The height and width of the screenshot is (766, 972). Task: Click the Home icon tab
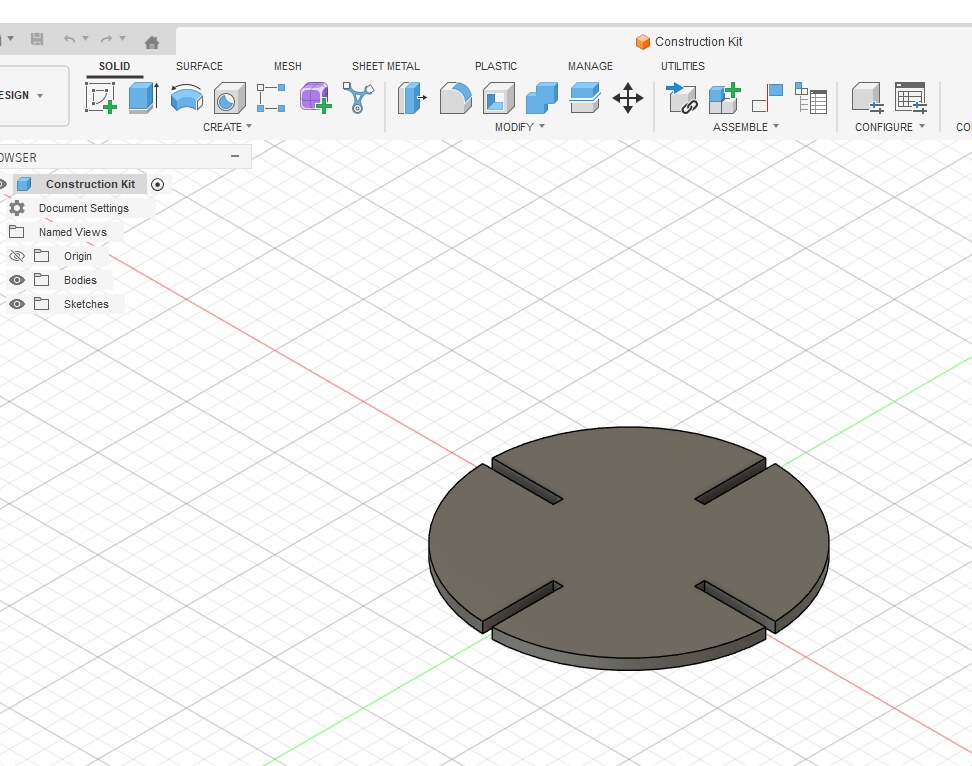[x=152, y=42]
